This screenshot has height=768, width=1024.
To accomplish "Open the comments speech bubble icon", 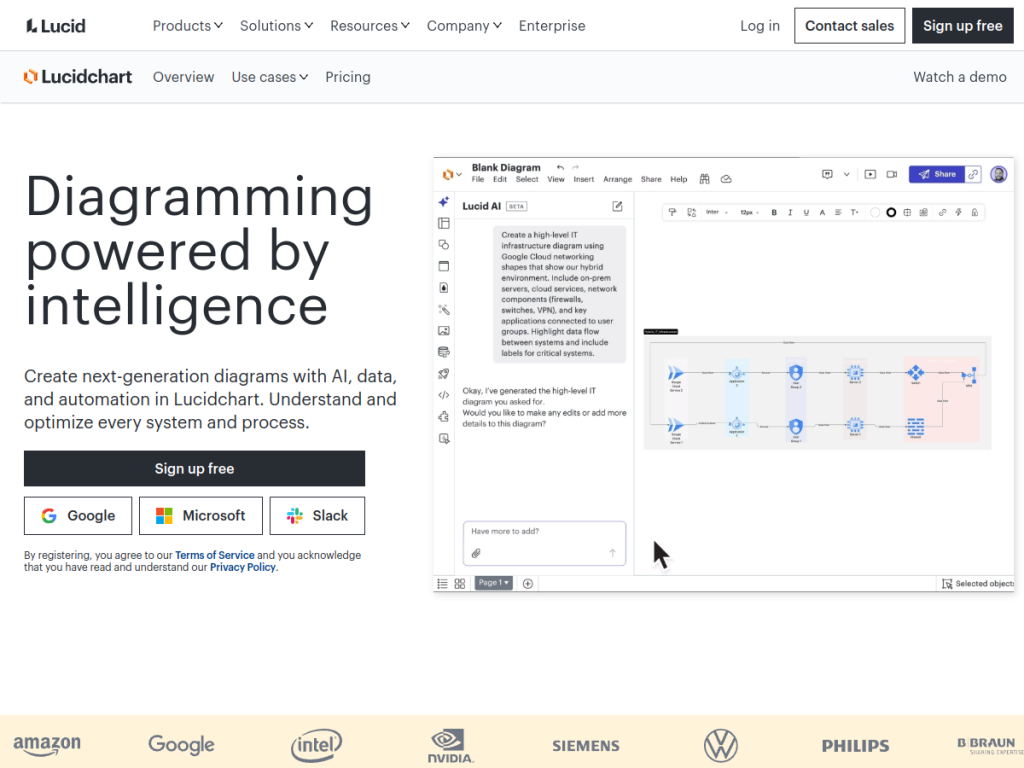I will (827, 174).
